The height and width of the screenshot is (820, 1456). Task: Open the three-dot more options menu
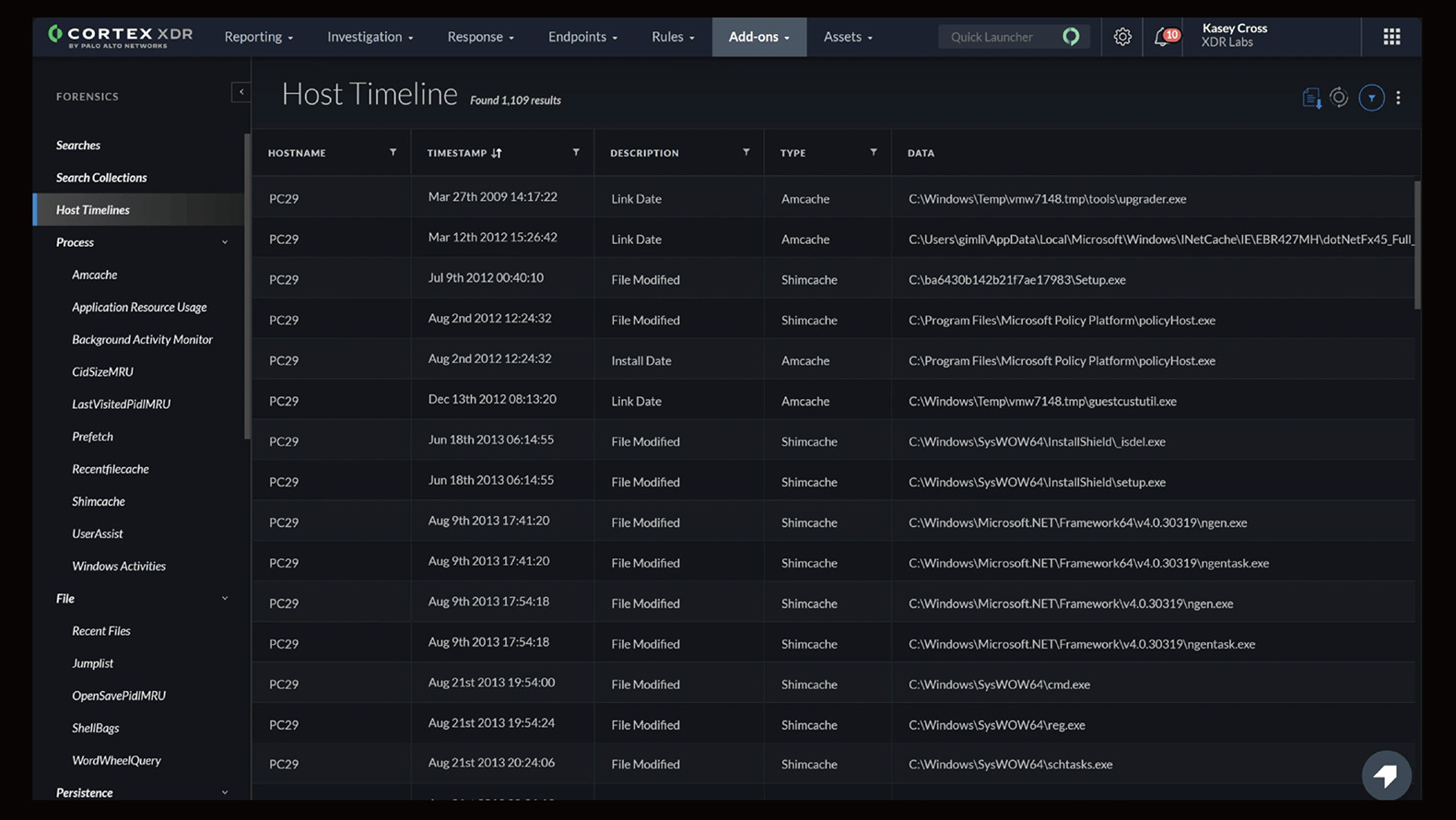coord(1398,98)
